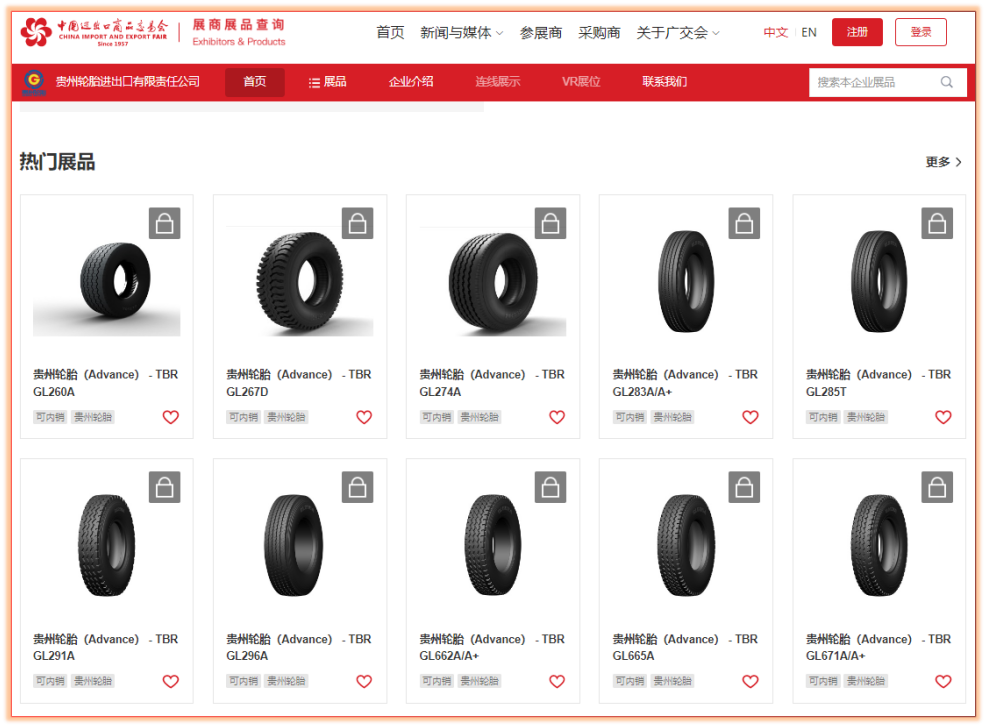Favorite the GL285T tire
Screen dimensions: 986x728
tap(943, 417)
